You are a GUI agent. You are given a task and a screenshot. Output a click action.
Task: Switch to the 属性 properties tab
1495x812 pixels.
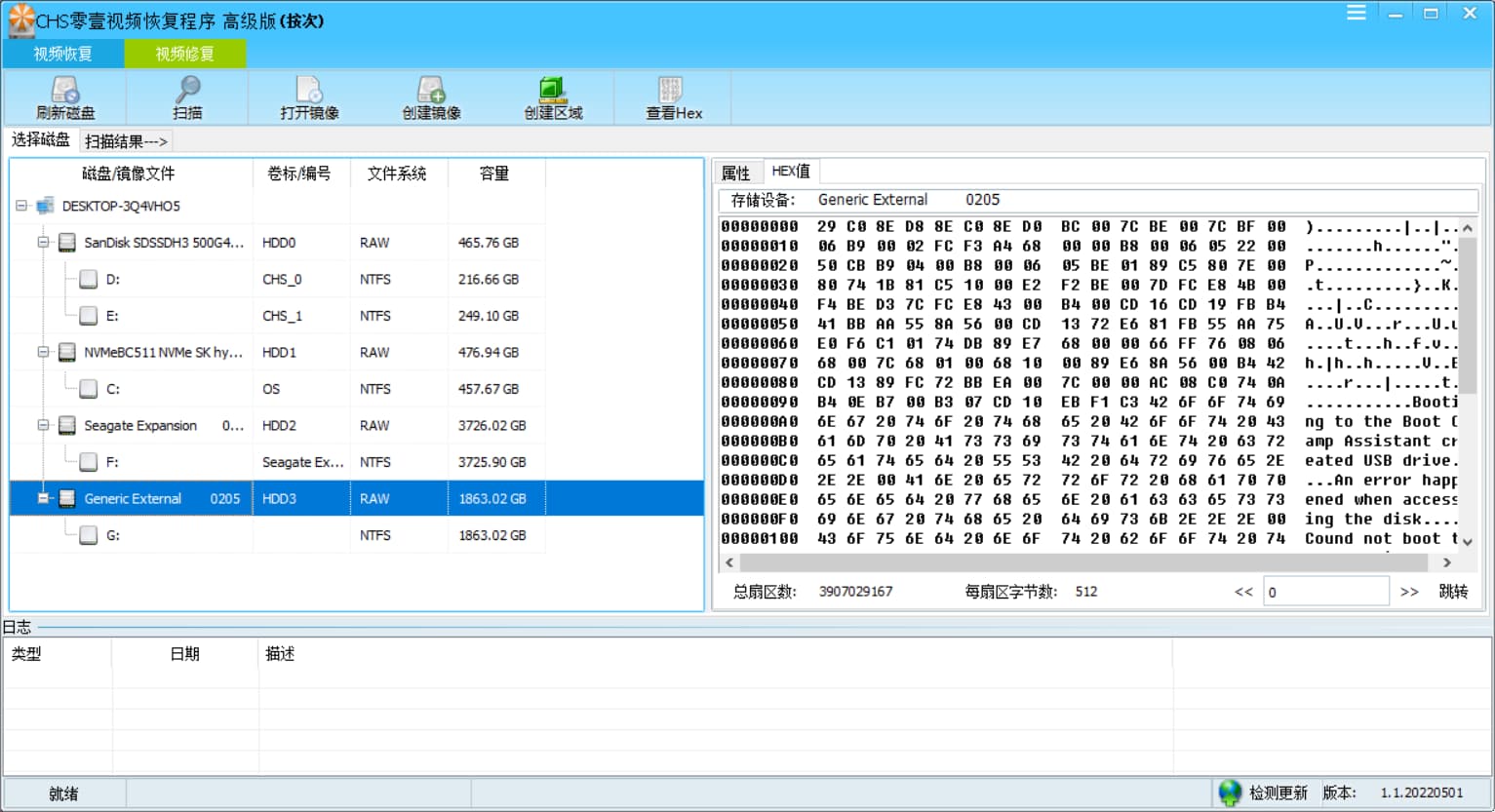pyautogui.click(x=737, y=172)
